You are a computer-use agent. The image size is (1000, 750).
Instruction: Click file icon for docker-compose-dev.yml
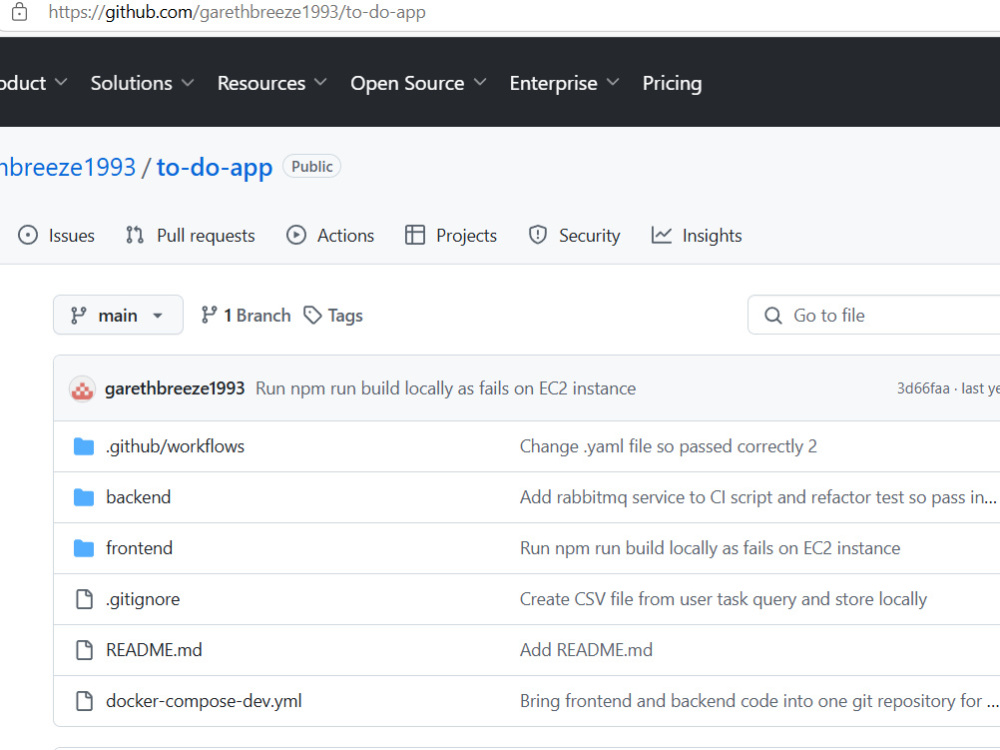click(84, 701)
